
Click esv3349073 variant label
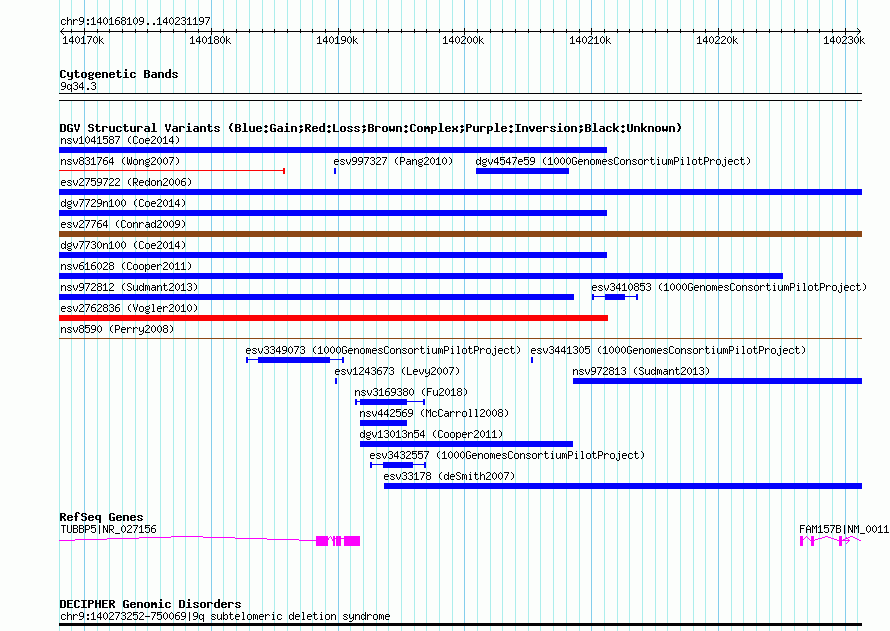383,350
